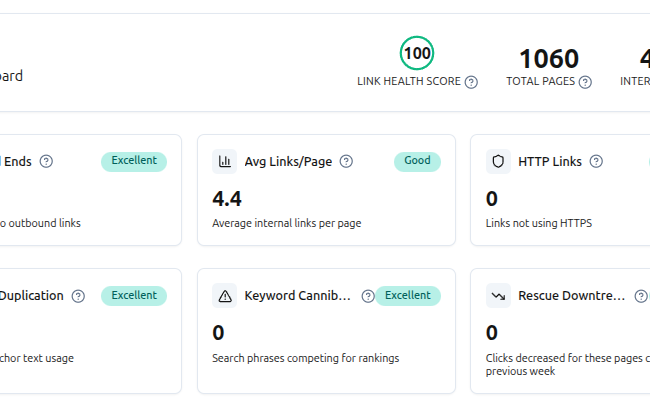Click the Excellent badge on Duplication card
The height and width of the screenshot is (404, 650).
tap(134, 296)
